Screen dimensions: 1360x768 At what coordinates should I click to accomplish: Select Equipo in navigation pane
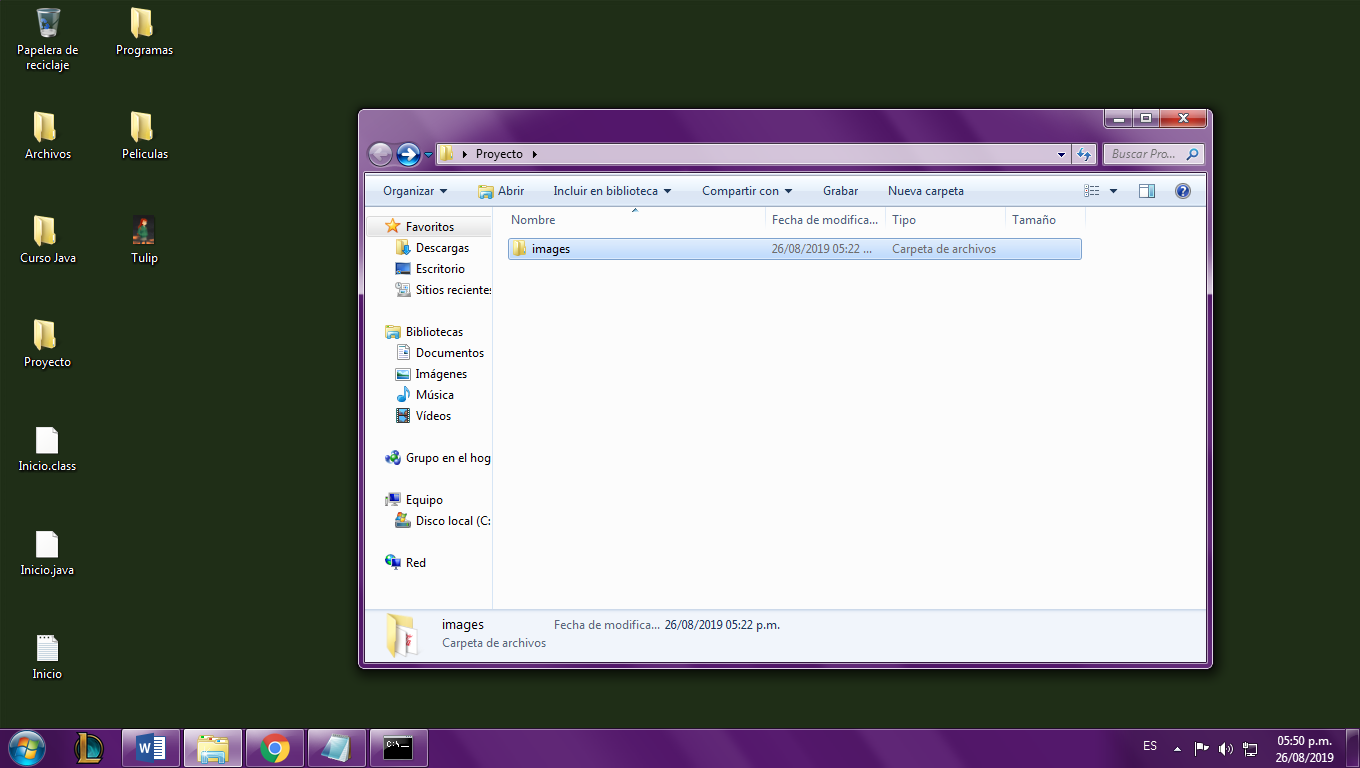tap(414, 500)
